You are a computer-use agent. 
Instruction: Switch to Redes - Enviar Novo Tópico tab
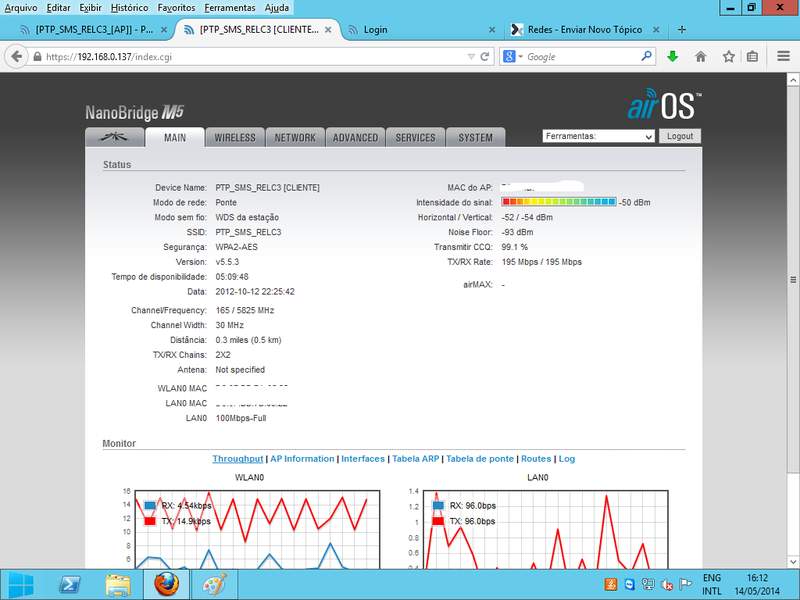[x=584, y=30]
